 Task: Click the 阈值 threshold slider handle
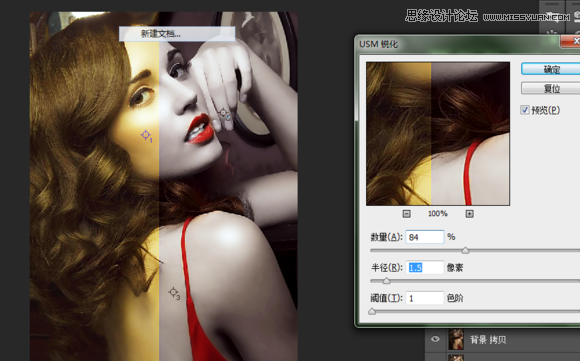pos(372,311)
